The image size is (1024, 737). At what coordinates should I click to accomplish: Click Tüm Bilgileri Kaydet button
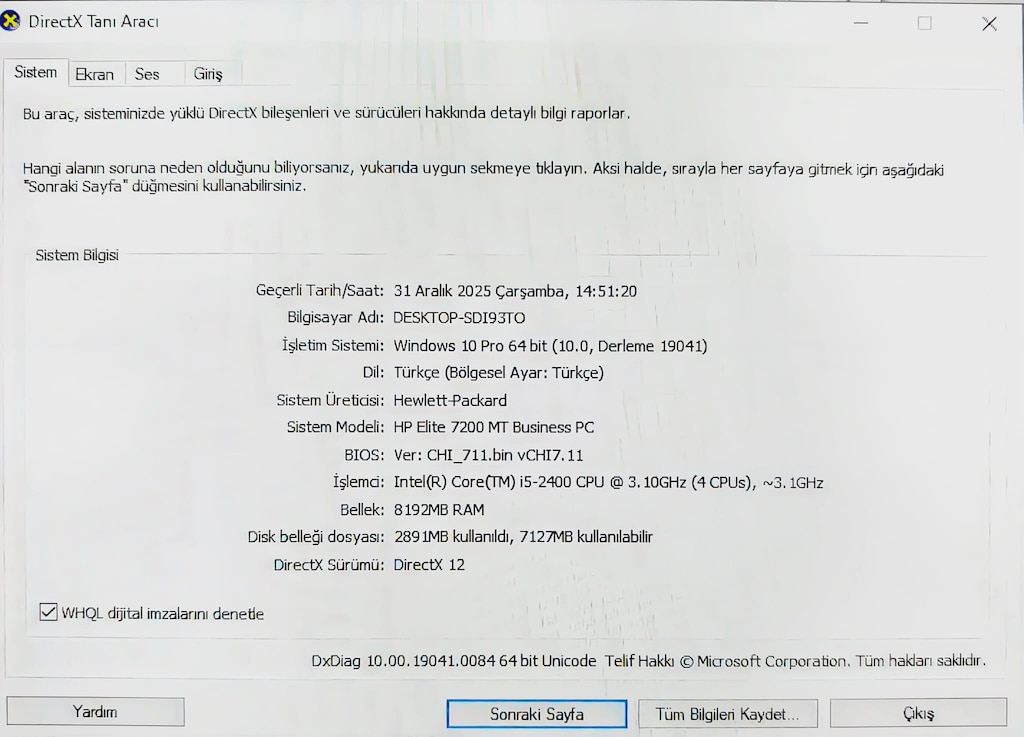click(x=728, y=714)
